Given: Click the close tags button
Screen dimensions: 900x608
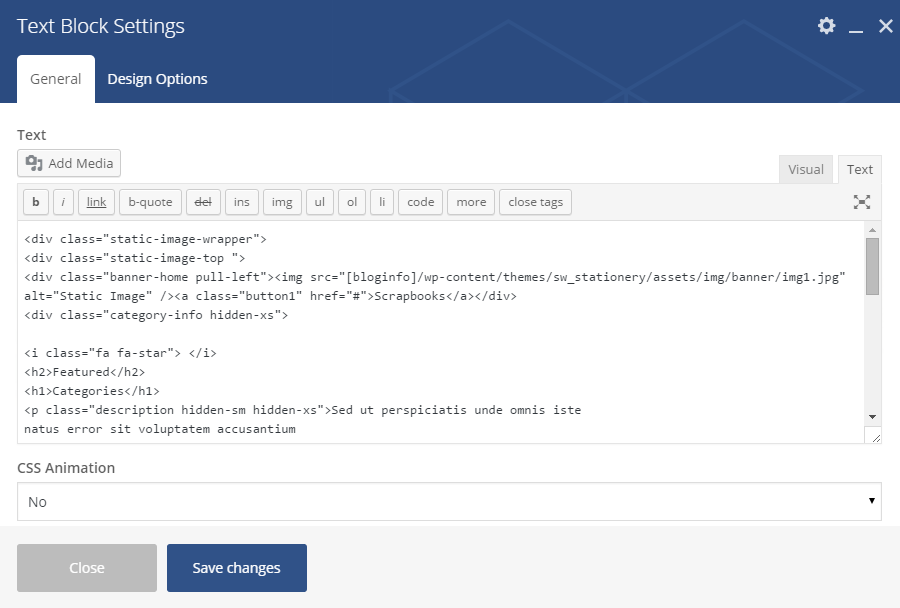Looking at the screenshot, I should 536,202.
